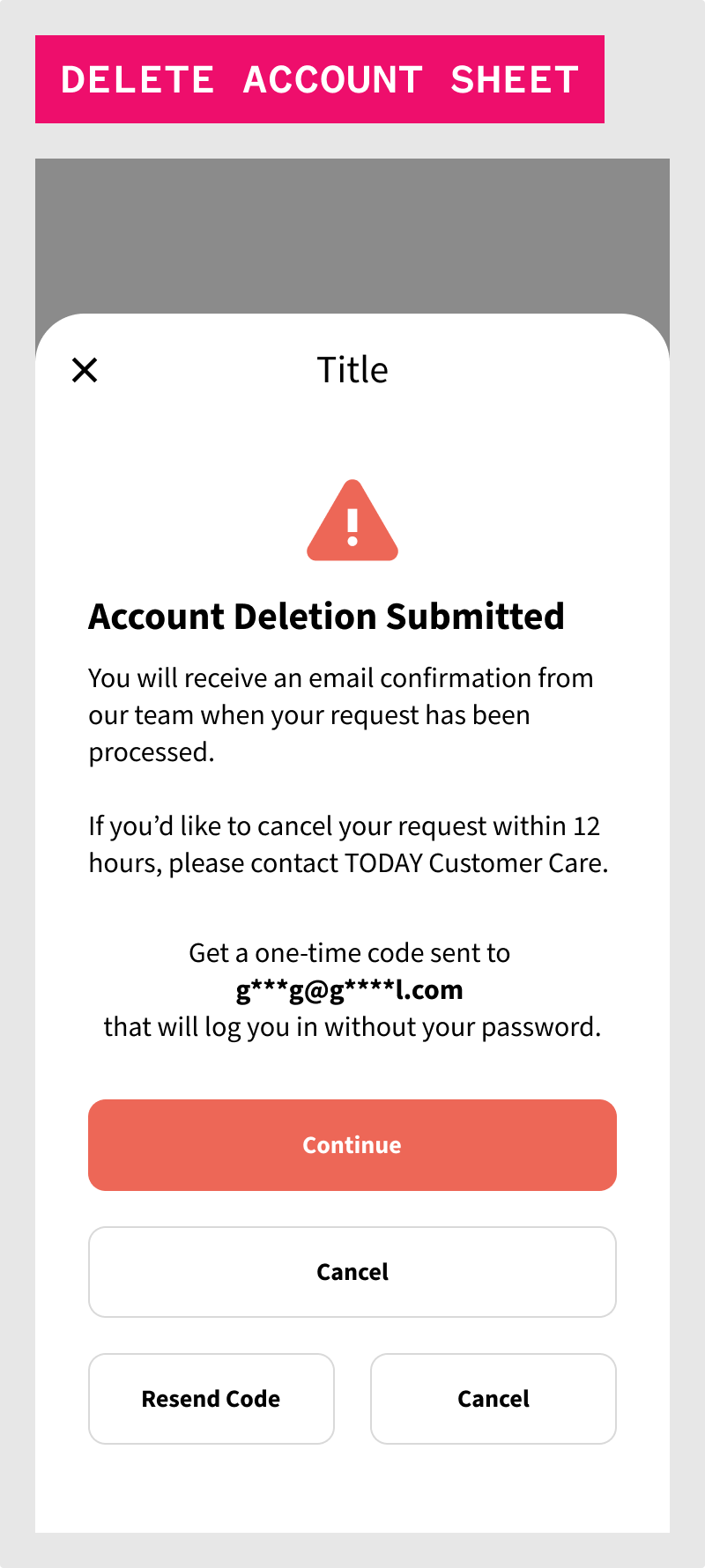Click the full-width Cancel button below Continue
This screenshot has height=1568, width=705.
tap(352, 1272)
